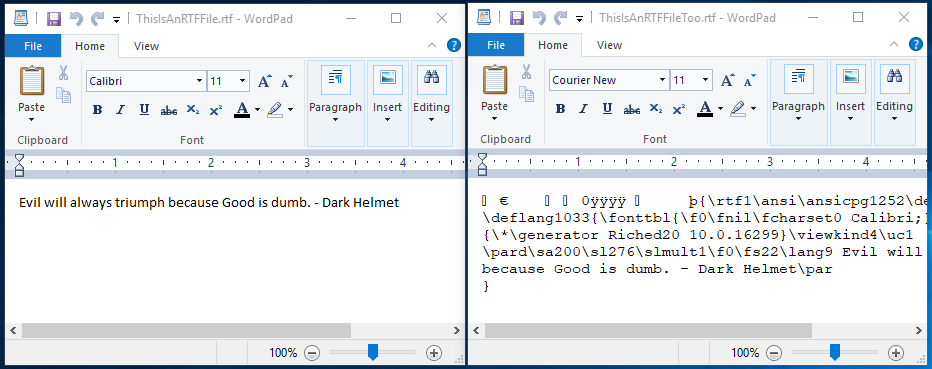Toggle Strikethrough in Courier New window
Viewport: 932px width, 369px height.
click(632, 109)
